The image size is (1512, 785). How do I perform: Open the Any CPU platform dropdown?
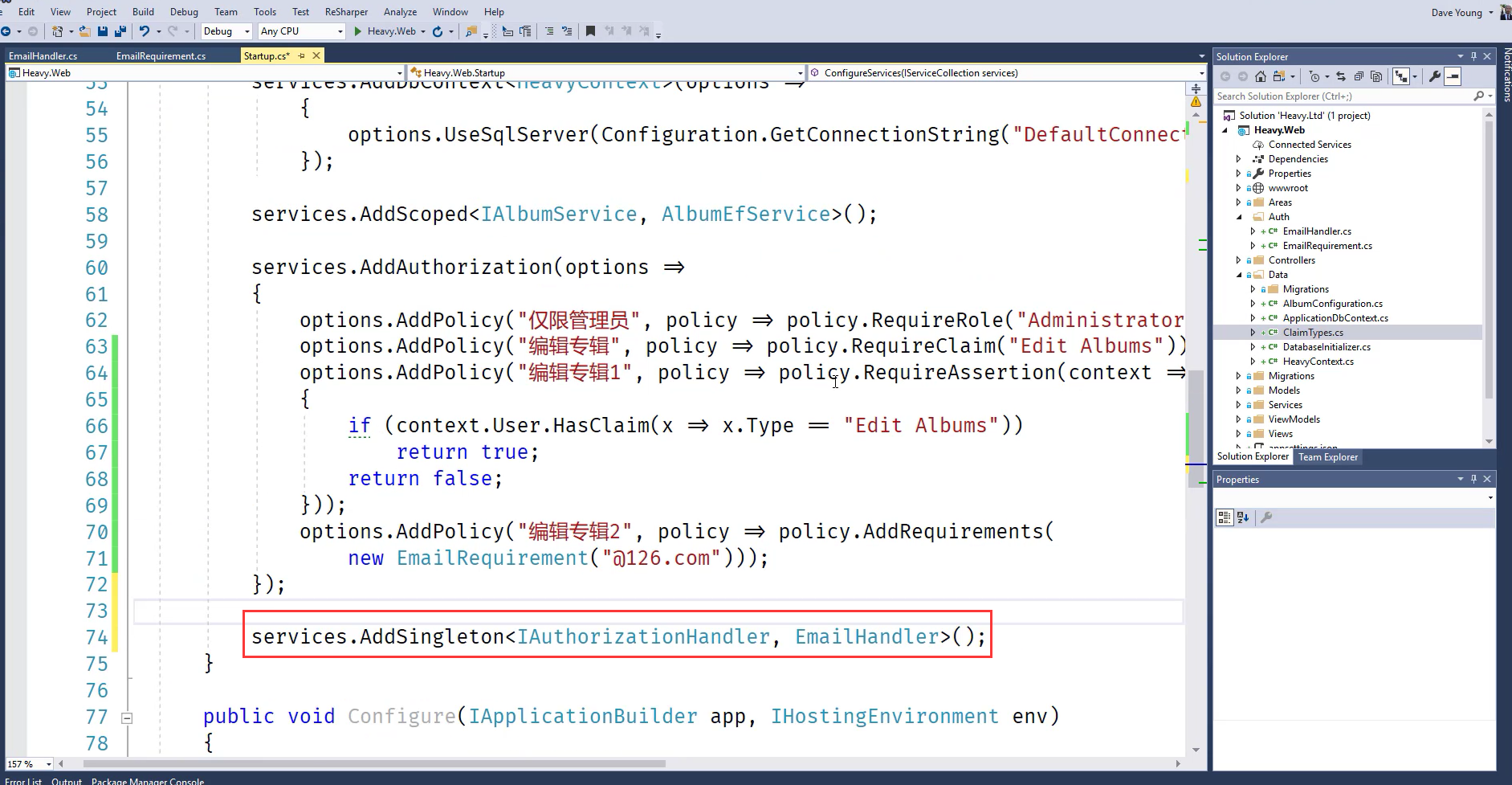point(301,31)
